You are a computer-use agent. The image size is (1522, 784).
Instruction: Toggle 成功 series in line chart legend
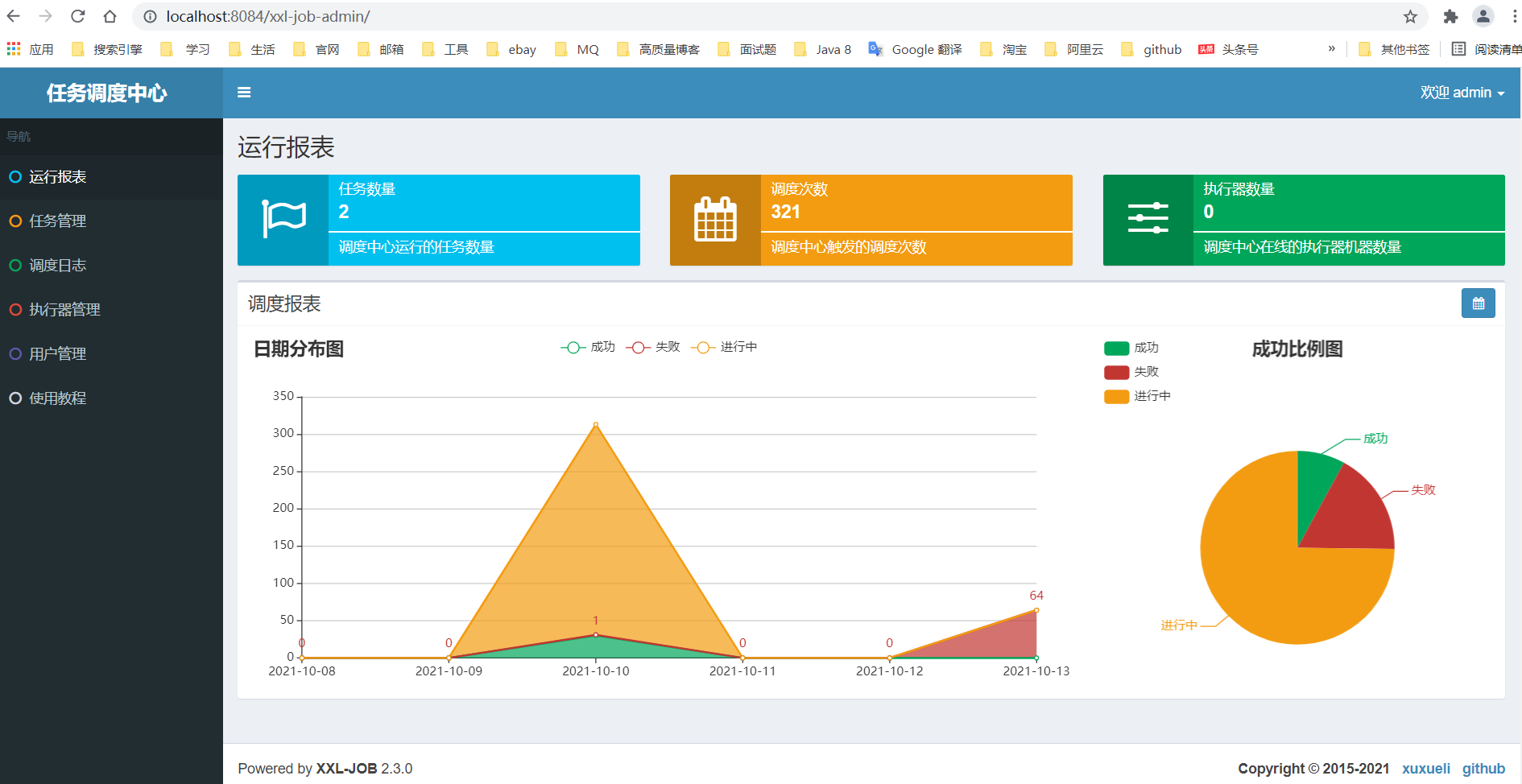(x=588, y=347)
